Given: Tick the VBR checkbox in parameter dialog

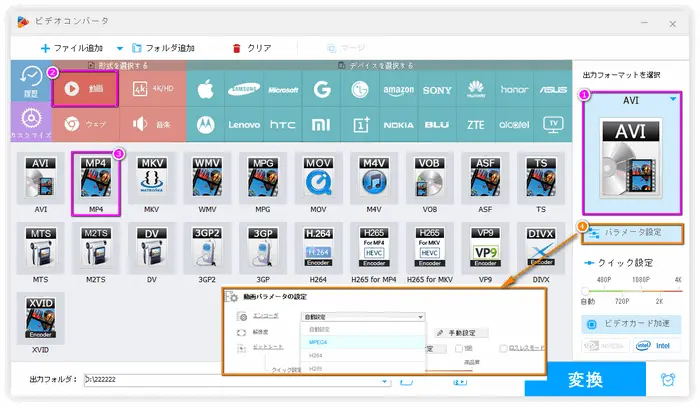Looking at the screenshot, I should [458, 349].
